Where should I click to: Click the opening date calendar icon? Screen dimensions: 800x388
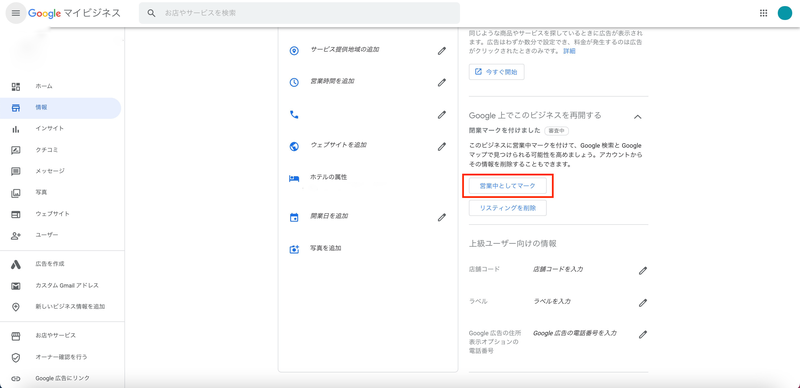pyautogui.click(x=294, y=217)
